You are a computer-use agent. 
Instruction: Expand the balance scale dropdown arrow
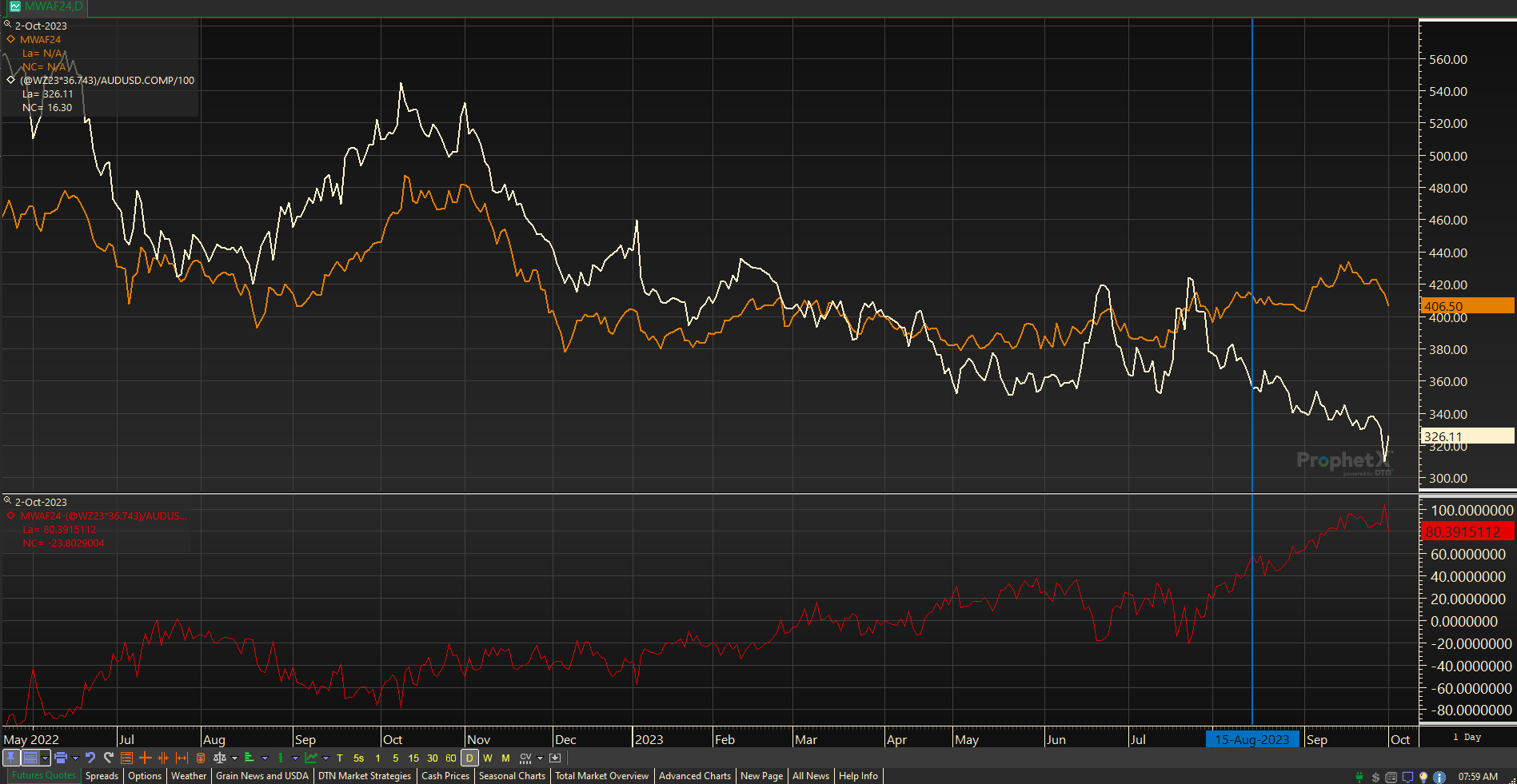tap(234, 758)
